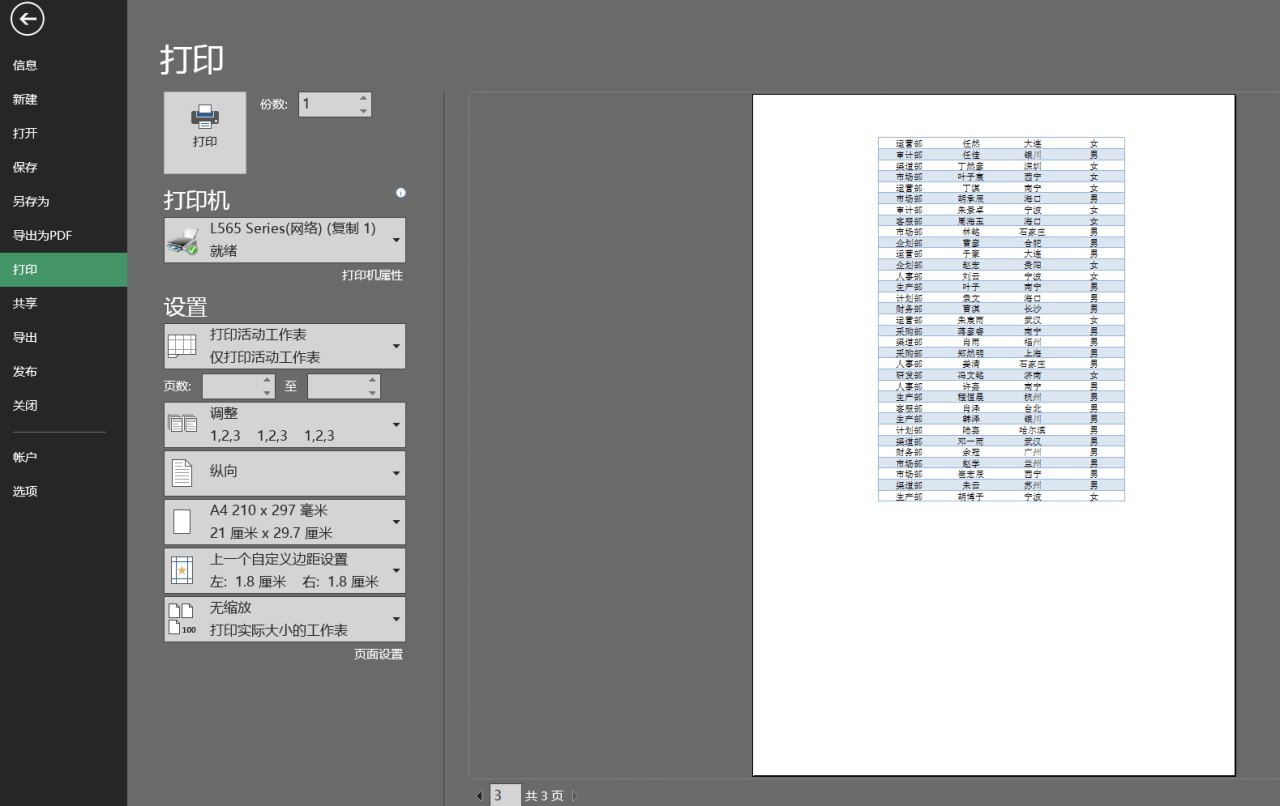Select 另存为 in sidebar
This screenshot has height=806, width=1280.
[x=31, y=202]
